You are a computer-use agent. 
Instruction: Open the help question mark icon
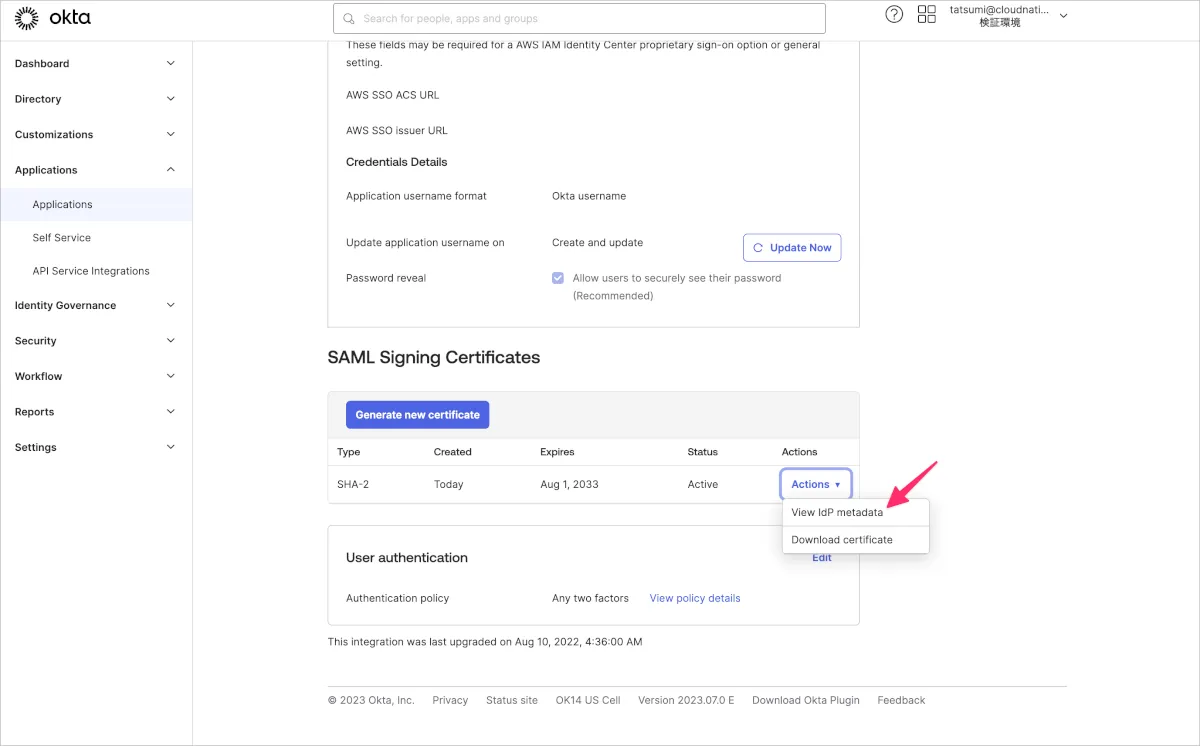coord(894,15)
